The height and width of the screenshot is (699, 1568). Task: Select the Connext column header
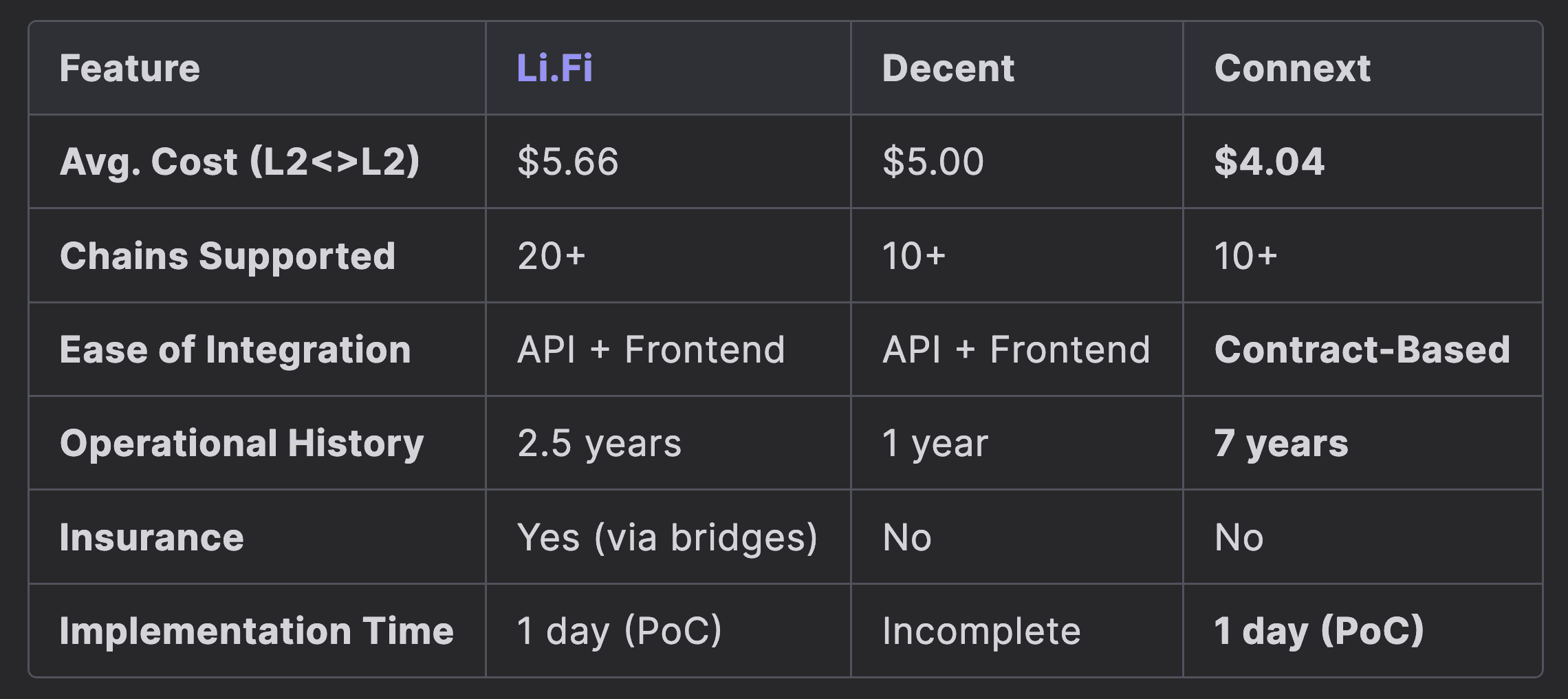coord(1292,68)
